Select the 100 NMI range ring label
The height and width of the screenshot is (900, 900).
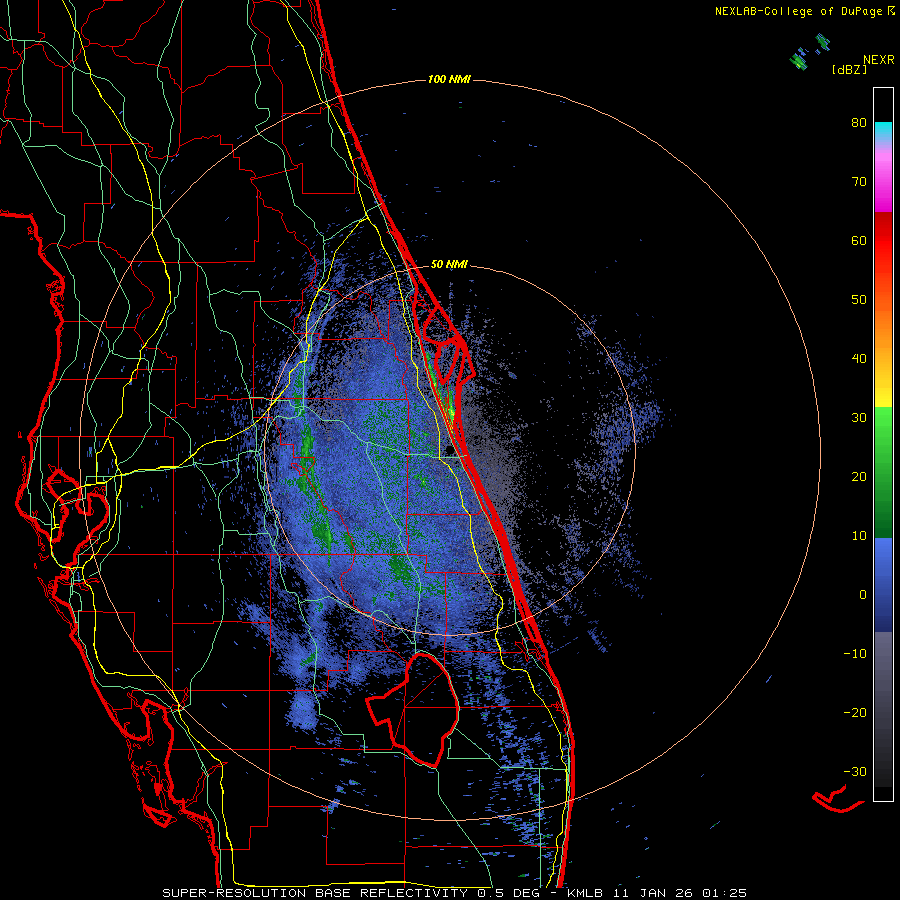click(449, 79)
